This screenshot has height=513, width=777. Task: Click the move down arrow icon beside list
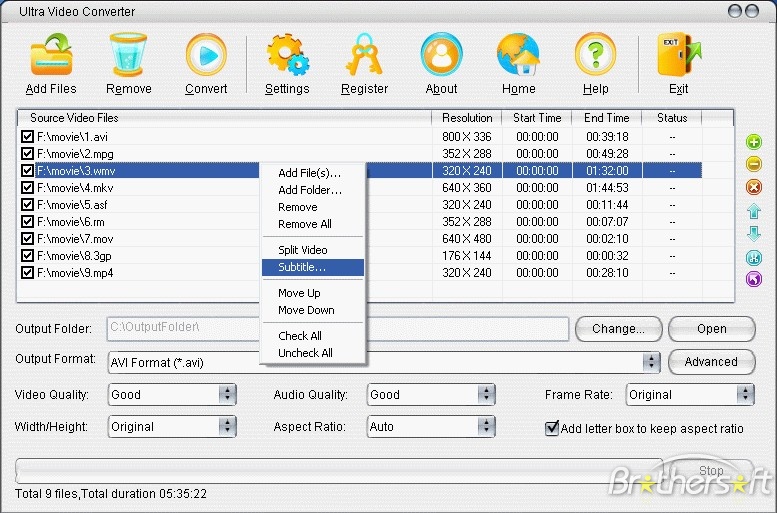coord(754,233)
